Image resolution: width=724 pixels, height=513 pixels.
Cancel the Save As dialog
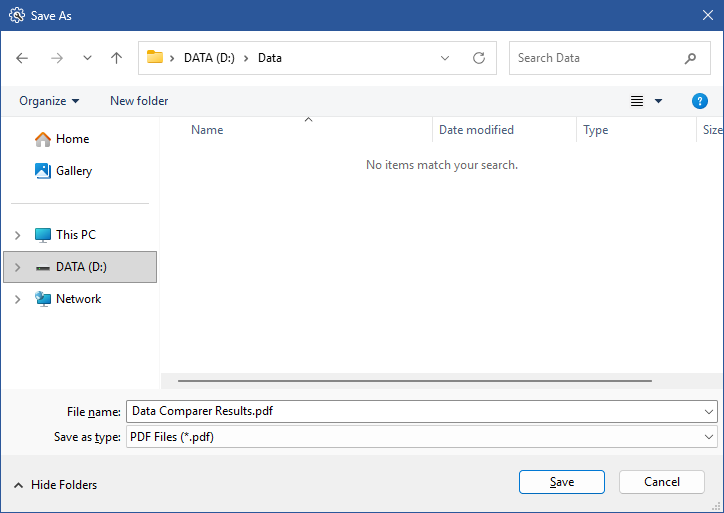pyautogui.click(x=662, y=482)
